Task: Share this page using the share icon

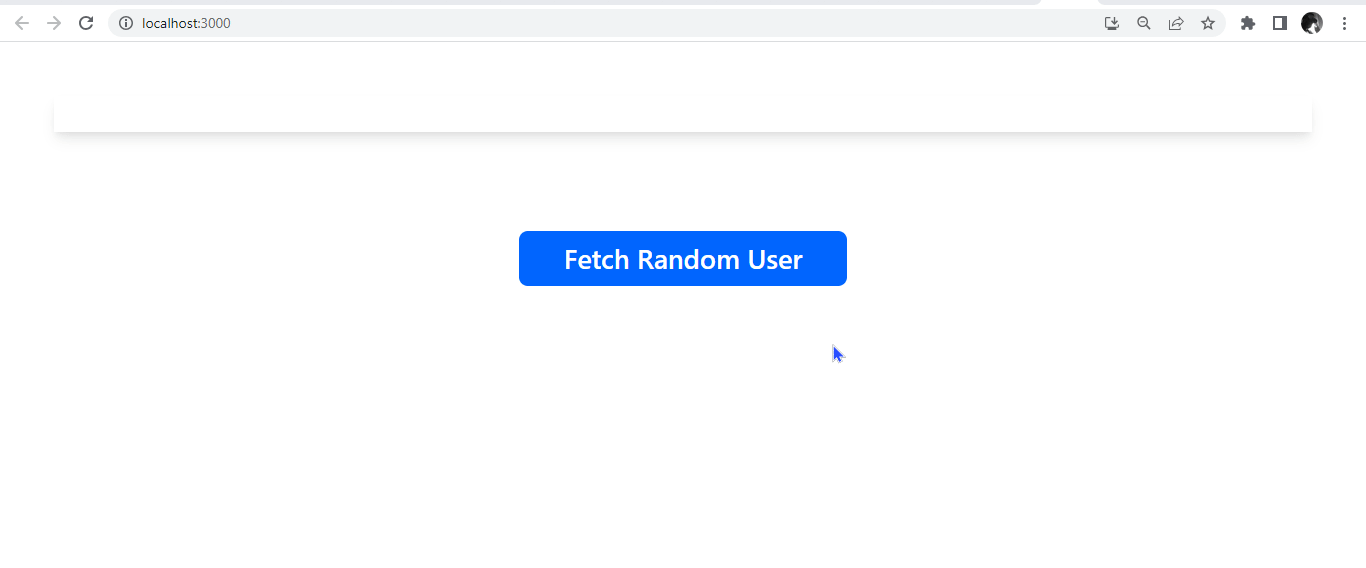Action: tap(1176, 23)
